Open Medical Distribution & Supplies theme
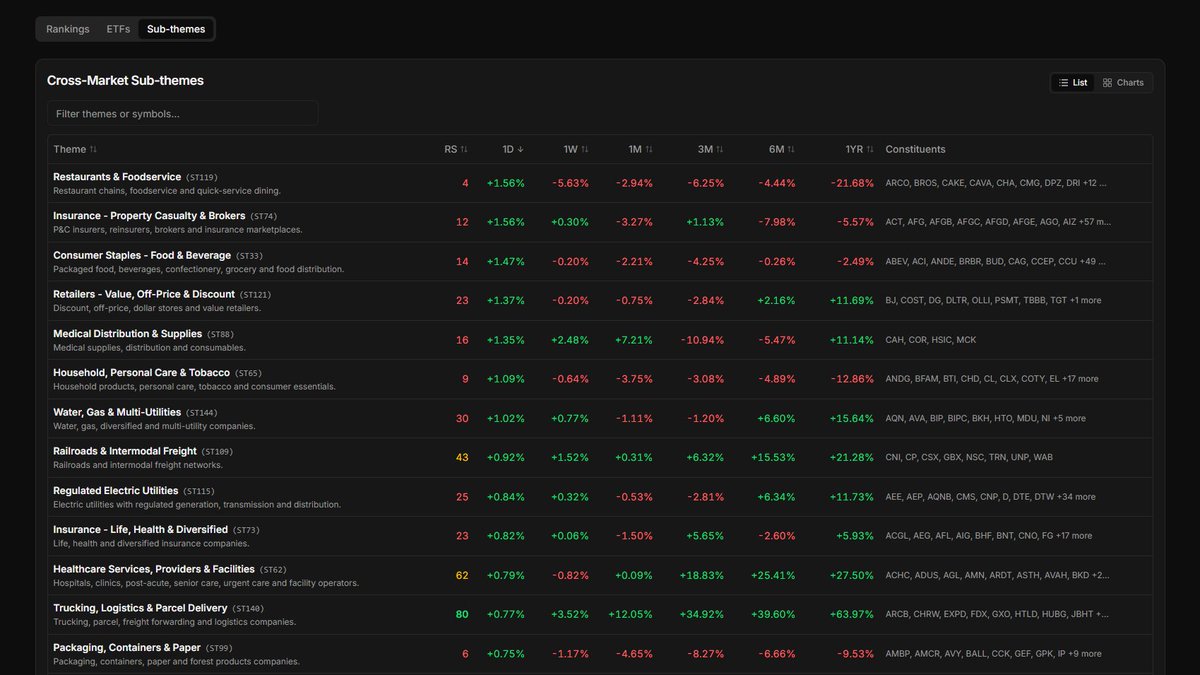Viewport: 1200px width, 675px height. (127, 334)
